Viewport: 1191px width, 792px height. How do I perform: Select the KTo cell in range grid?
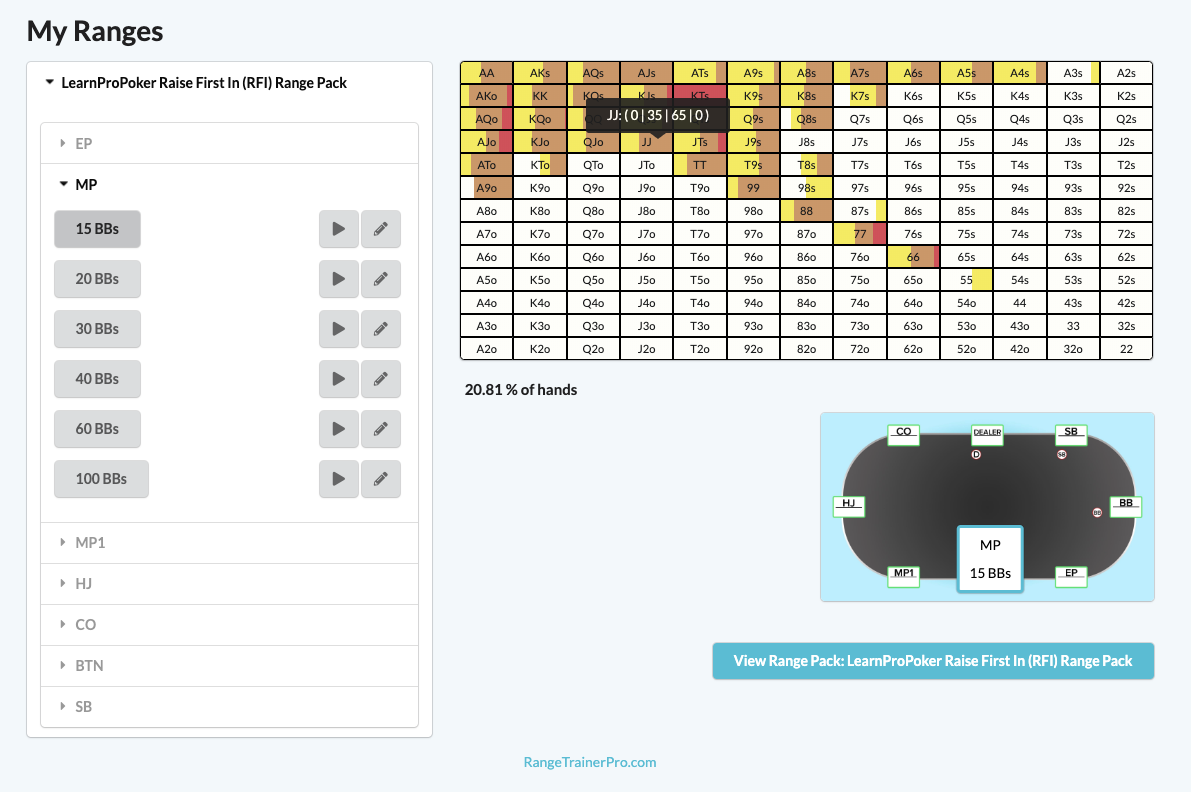540,165
